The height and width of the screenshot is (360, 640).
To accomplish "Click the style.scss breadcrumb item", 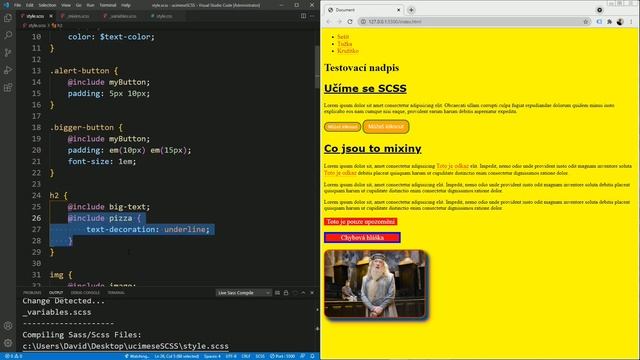I will click(34, 25).
